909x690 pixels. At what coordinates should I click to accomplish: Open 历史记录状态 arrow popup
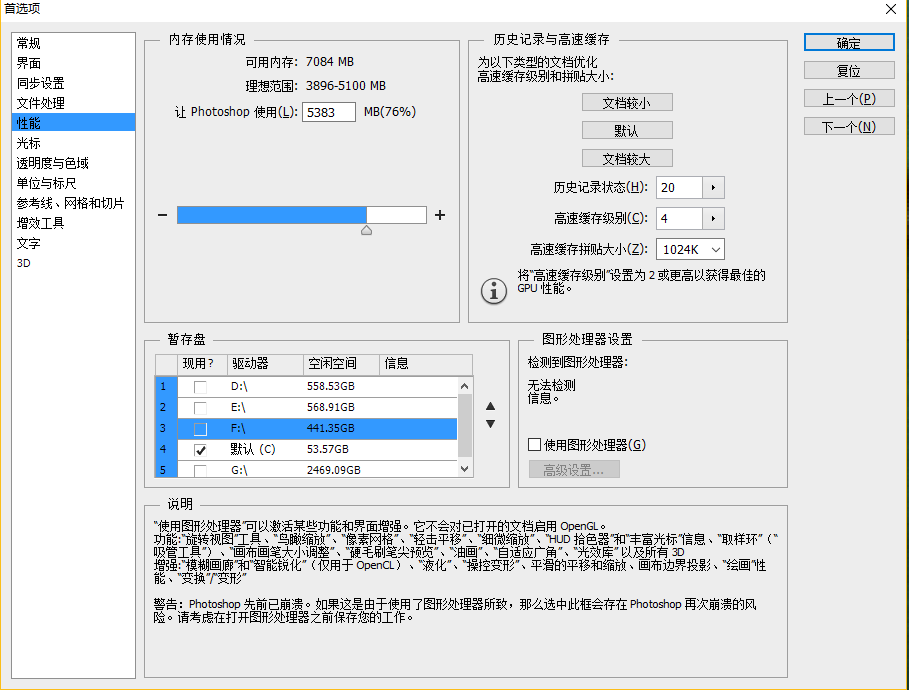[x=713, y=188]
